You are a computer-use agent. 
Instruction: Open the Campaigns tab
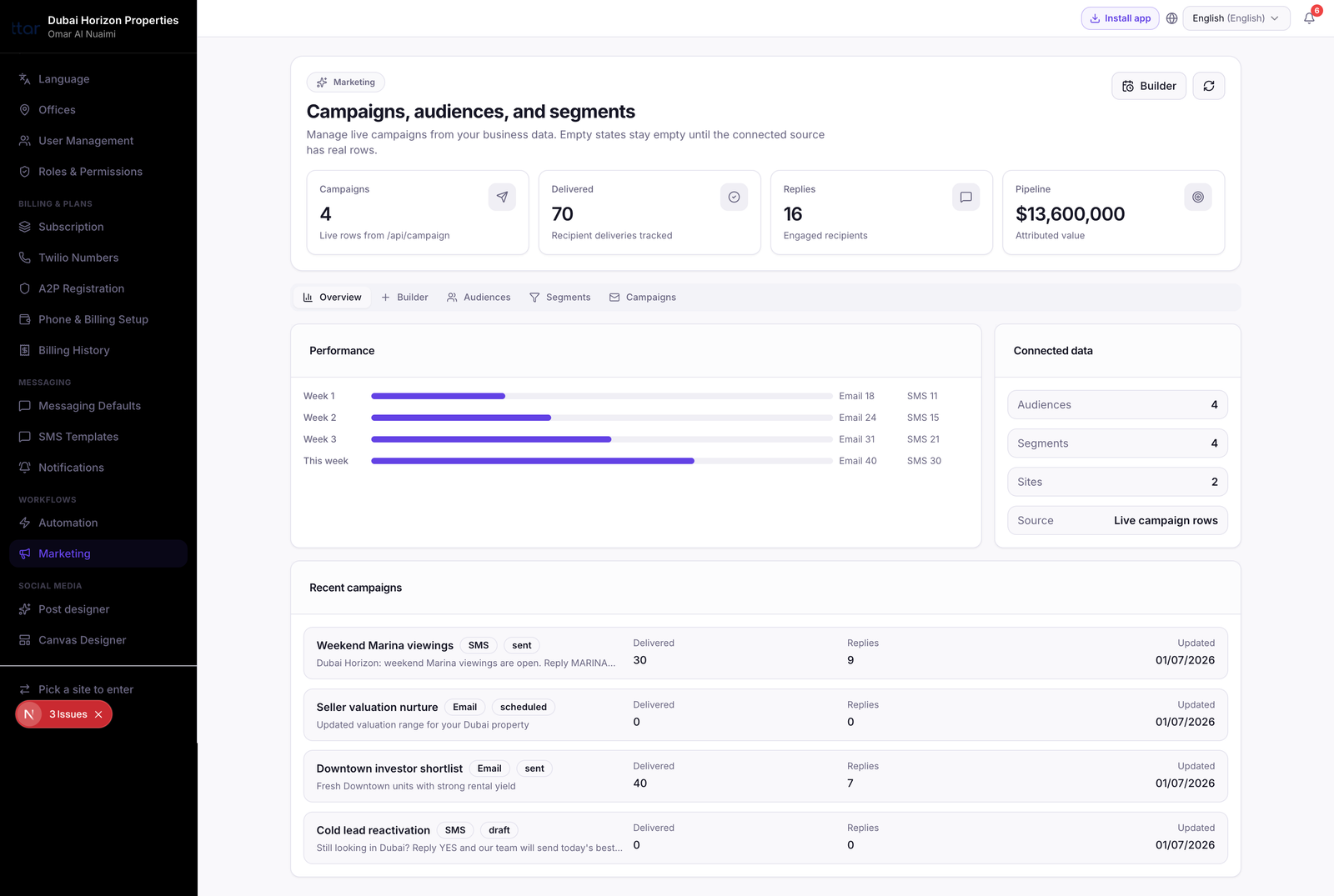pyautogui.click(x=642, y=298)
